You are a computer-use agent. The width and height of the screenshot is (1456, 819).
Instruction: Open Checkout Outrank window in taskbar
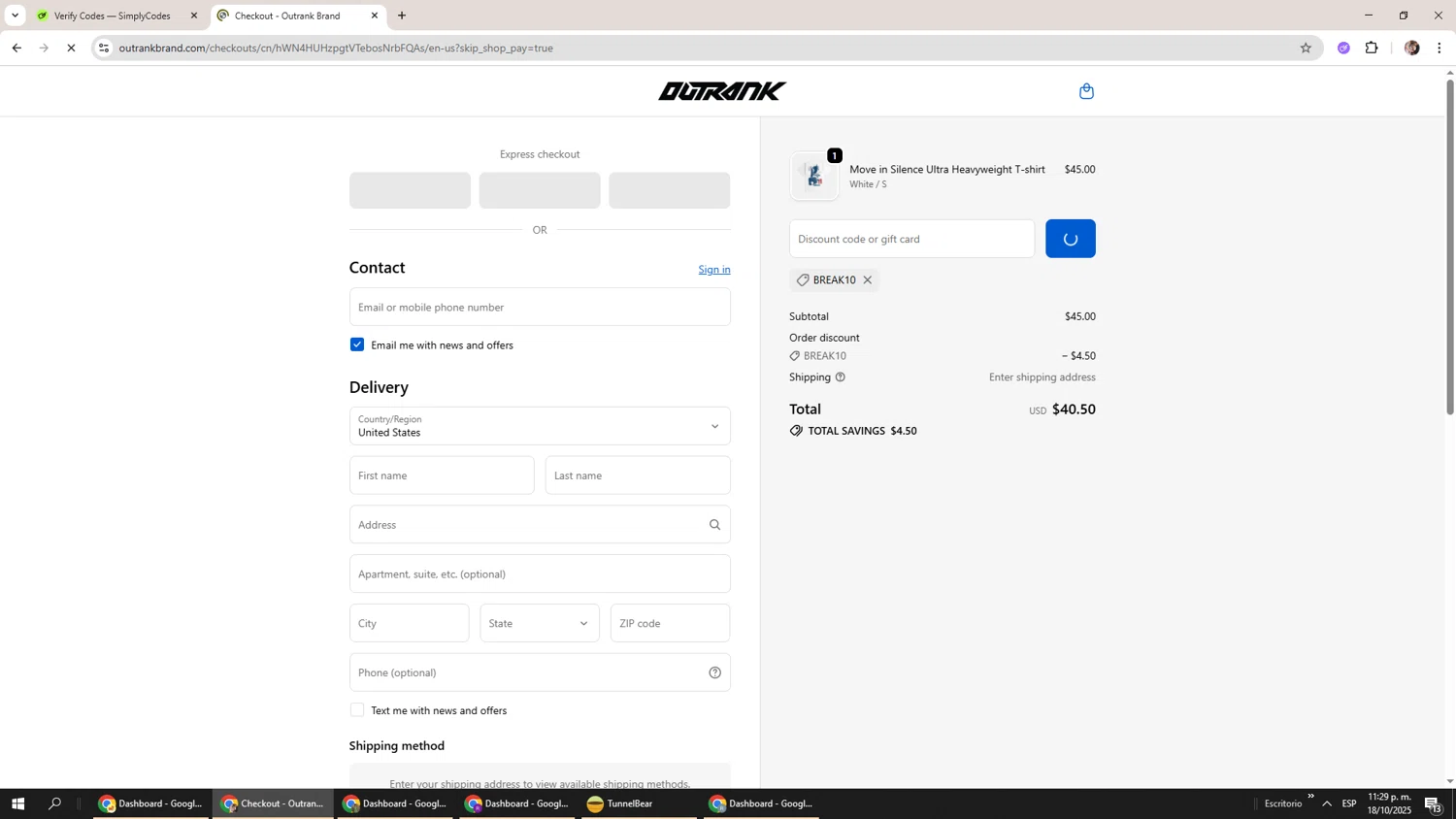click(273, 803)
